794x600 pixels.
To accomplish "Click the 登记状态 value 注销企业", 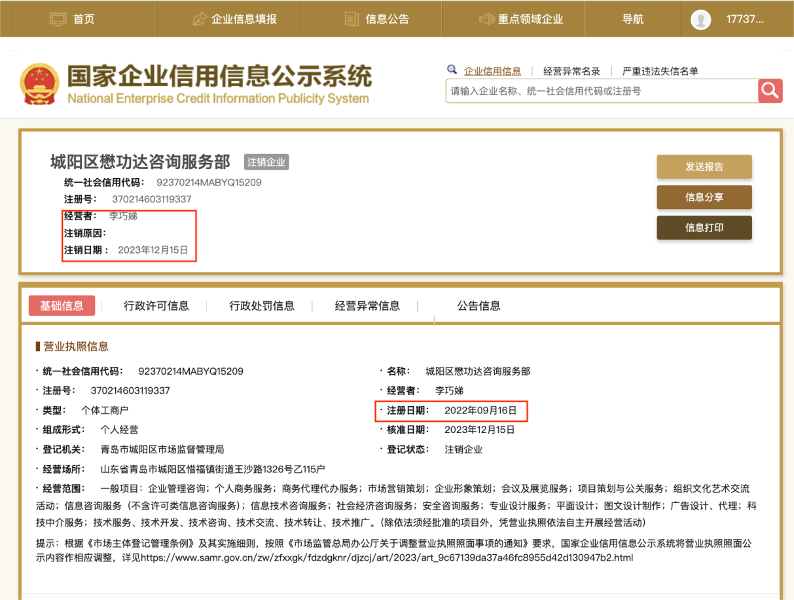I will [463, 450].
